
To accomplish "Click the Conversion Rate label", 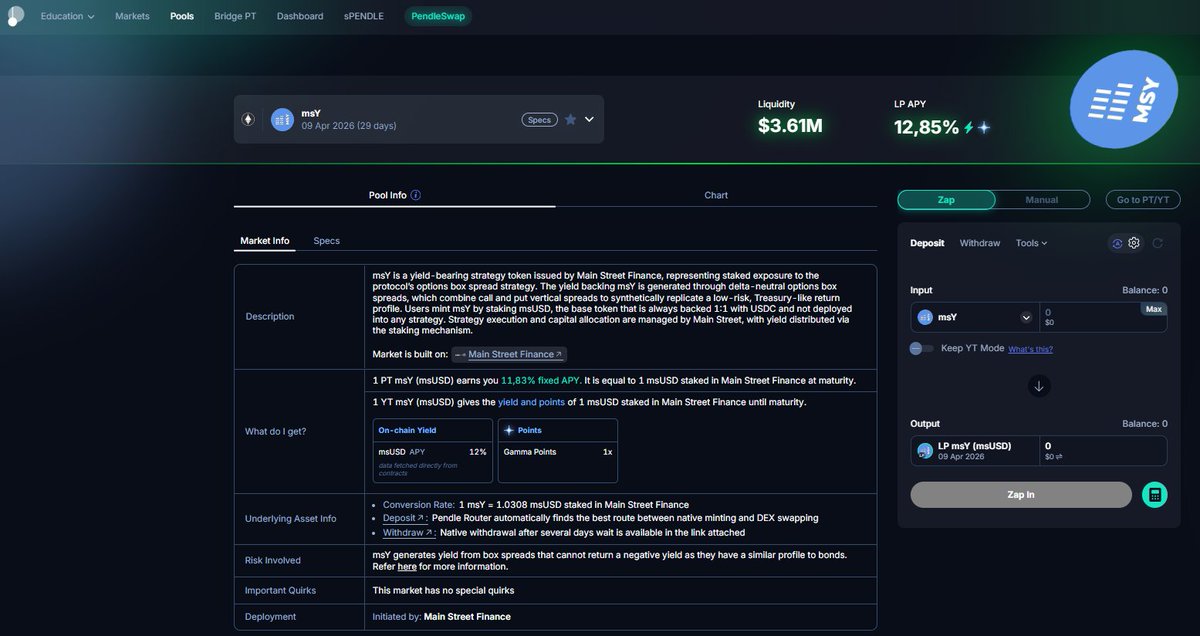I will [x=418, y=504].
